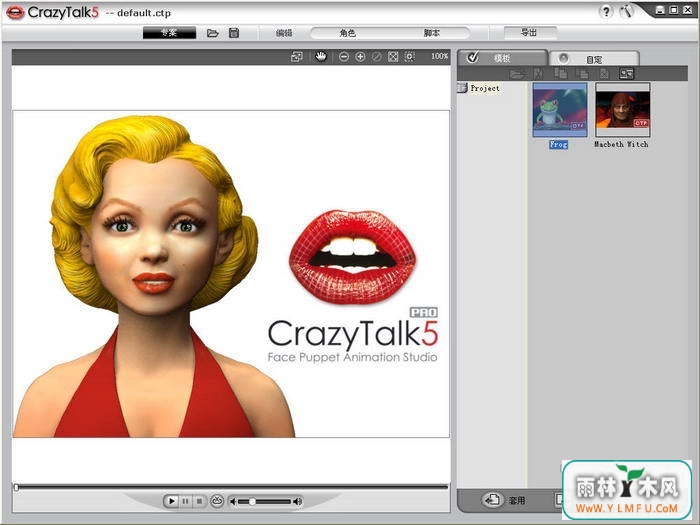
Task: Pause the playback
Action: tap(185, 501)
